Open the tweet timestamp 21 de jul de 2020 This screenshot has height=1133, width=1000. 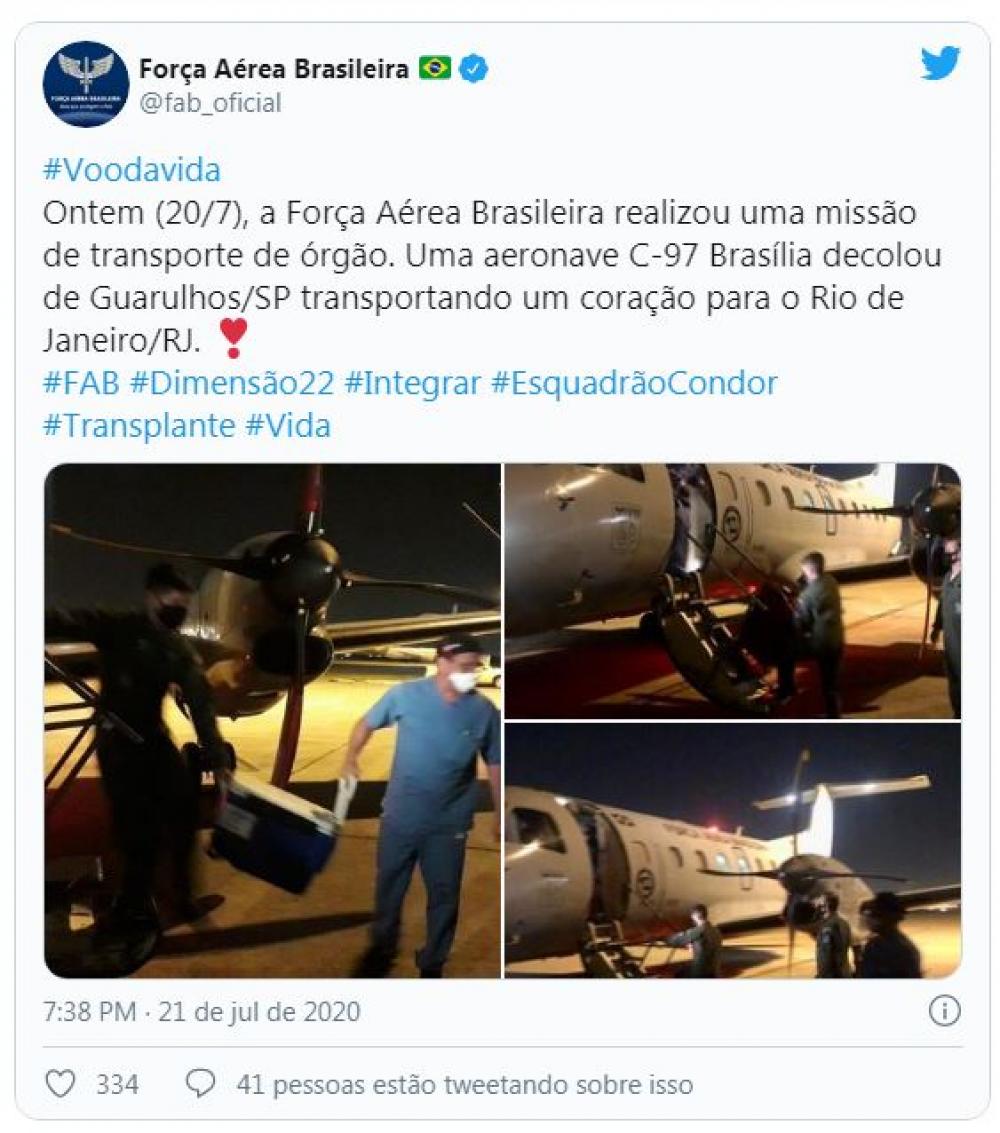259,1012
